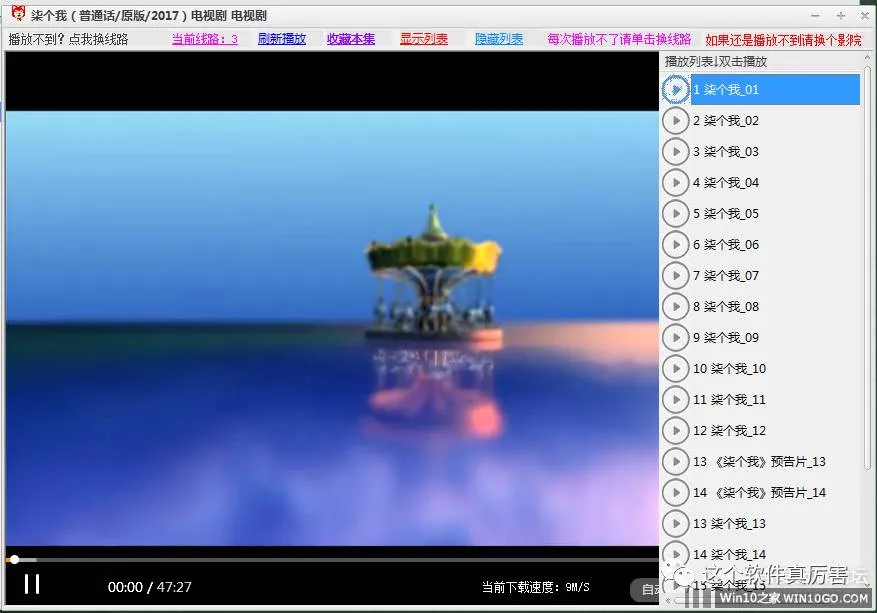This screenshot has height=613, width=877.
Task: Select episode 5 柒个我_05 in playlist
Action: click(x=725, y=214)
